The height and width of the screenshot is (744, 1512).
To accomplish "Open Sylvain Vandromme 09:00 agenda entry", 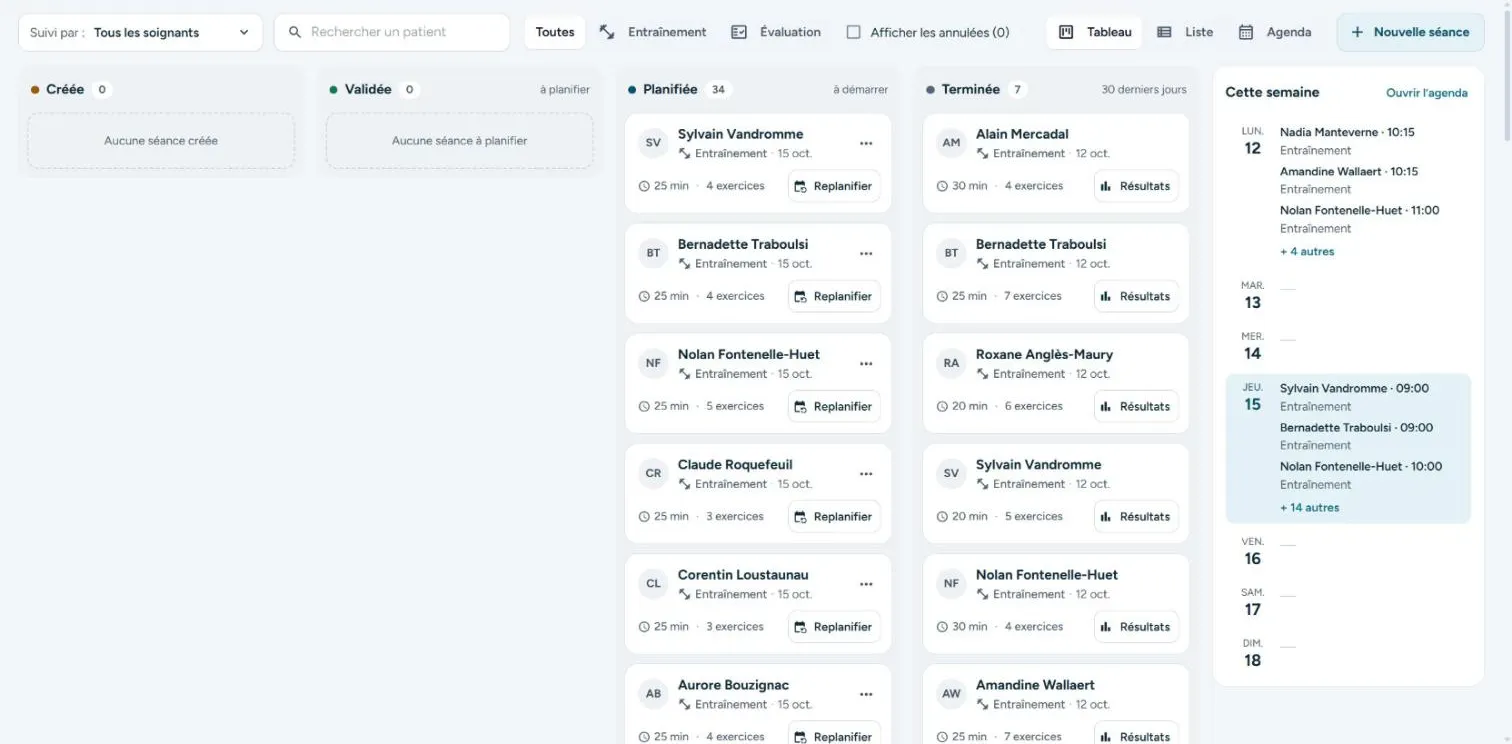I will coord(1354,397).
